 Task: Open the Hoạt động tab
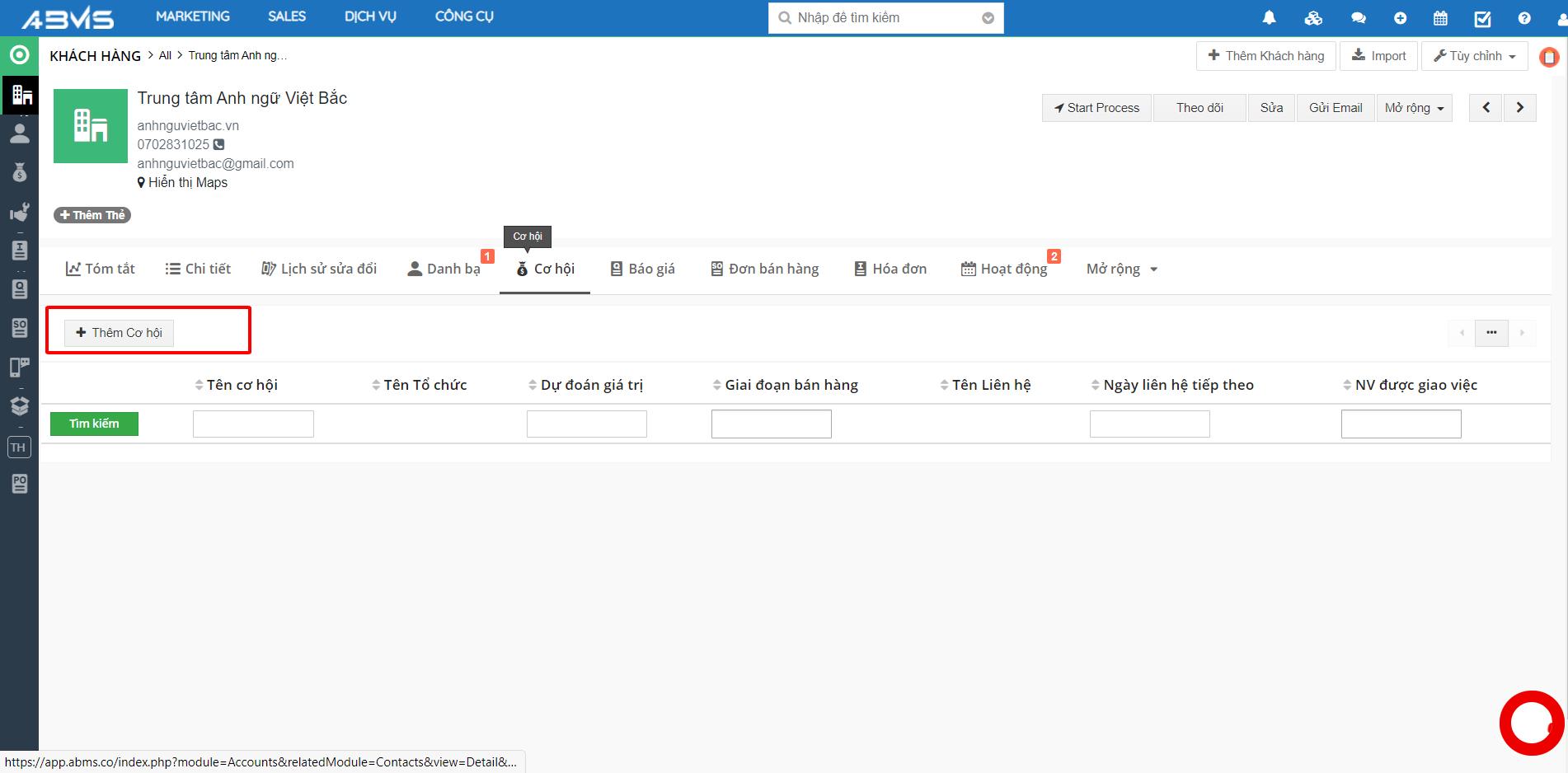click(x=1004, y=269)
